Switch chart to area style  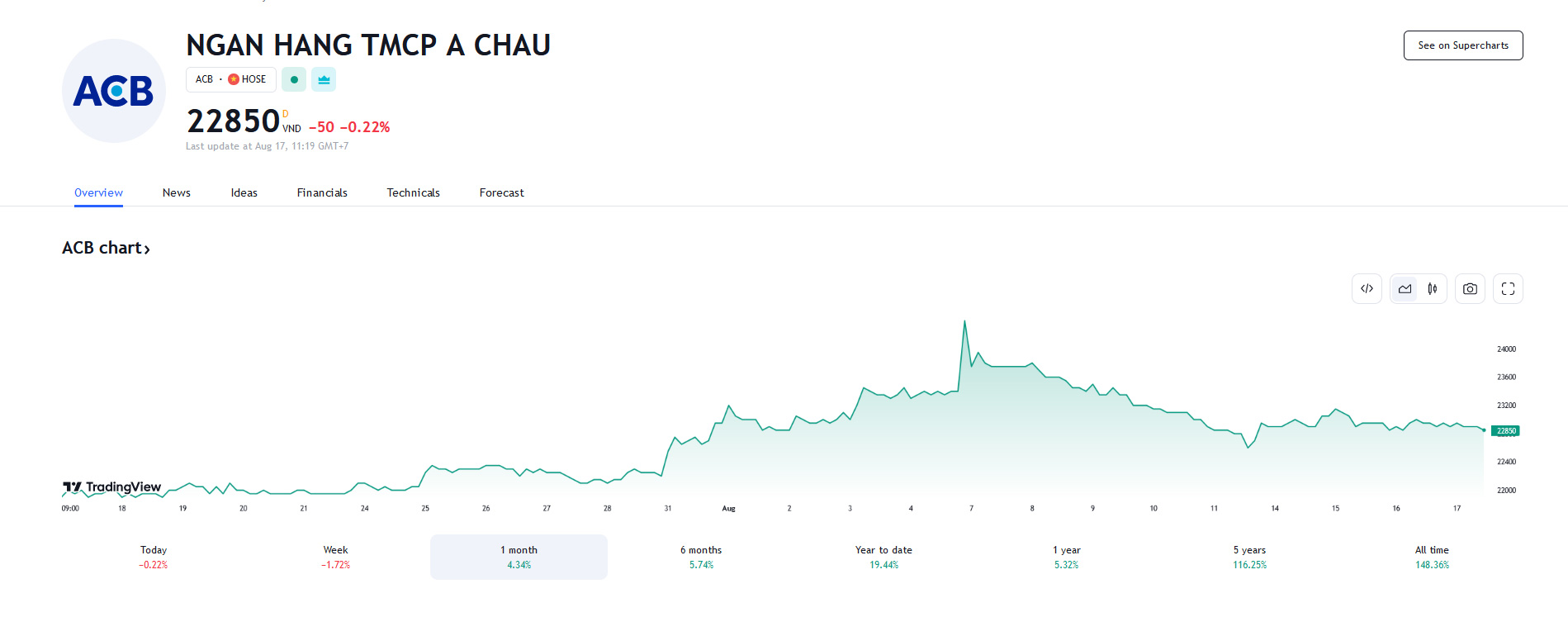(1405, 289)
